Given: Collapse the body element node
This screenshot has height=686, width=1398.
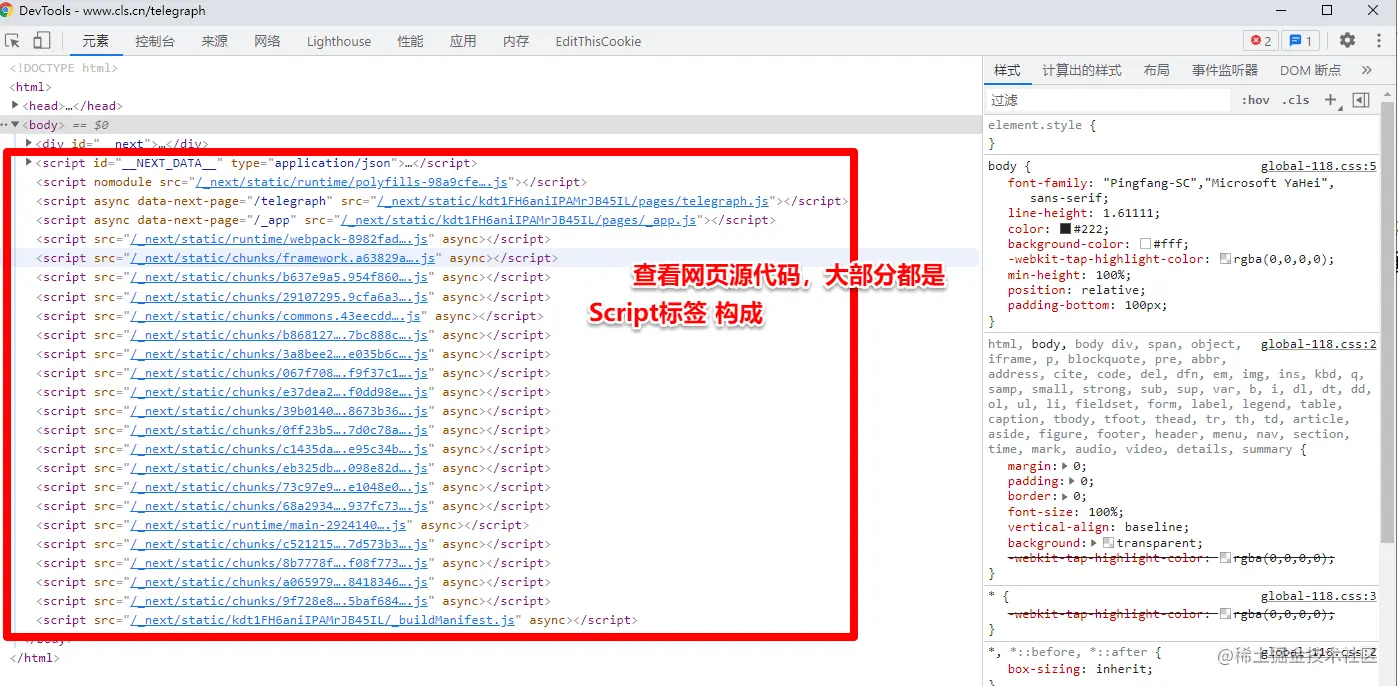Looking at the screenshot, I should pos(15,124).
